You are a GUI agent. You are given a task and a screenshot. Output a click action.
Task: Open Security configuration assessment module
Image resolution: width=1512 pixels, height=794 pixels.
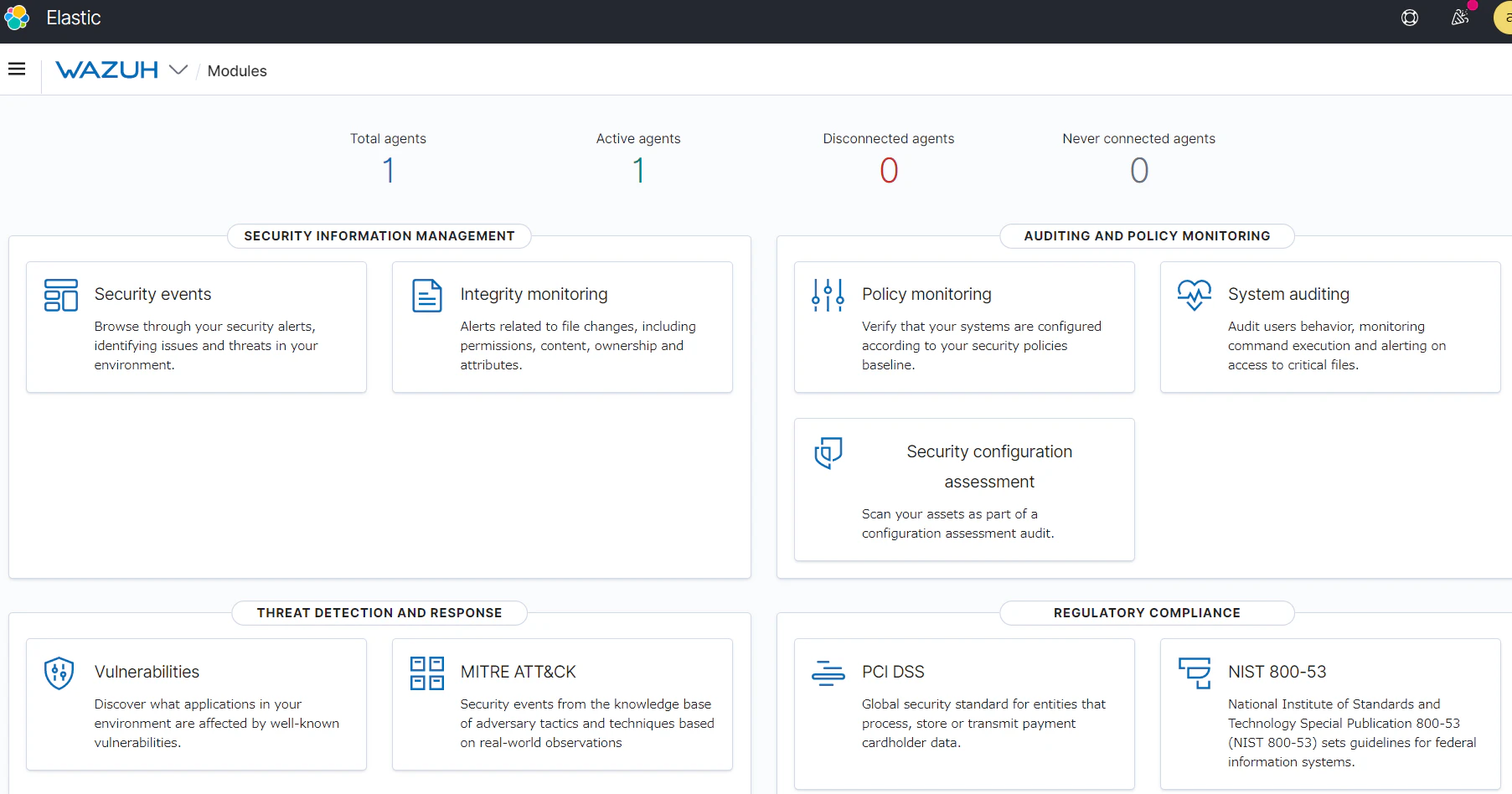point(964,489)
